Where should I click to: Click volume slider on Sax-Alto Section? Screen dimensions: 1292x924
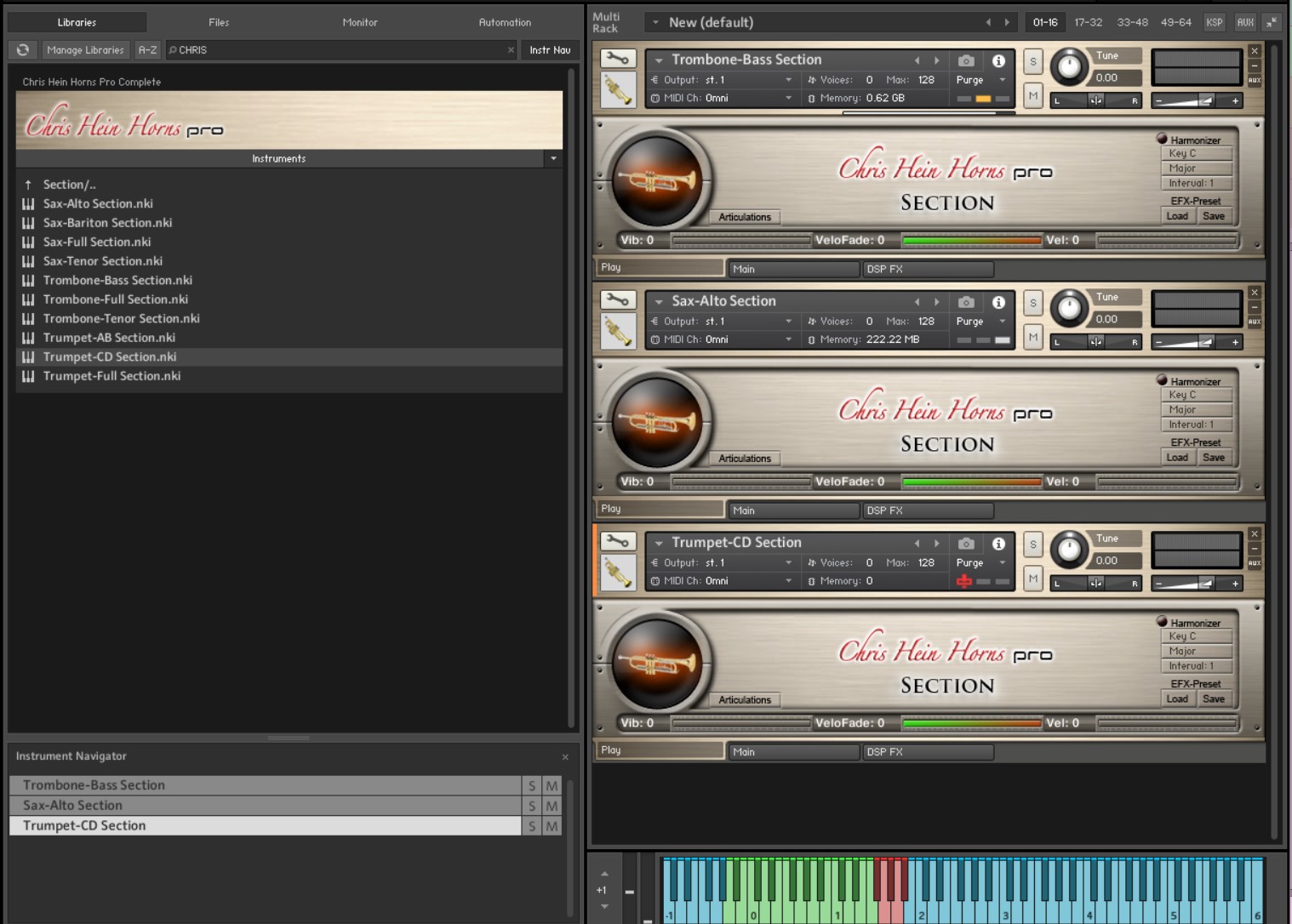tap(1195, 342)
